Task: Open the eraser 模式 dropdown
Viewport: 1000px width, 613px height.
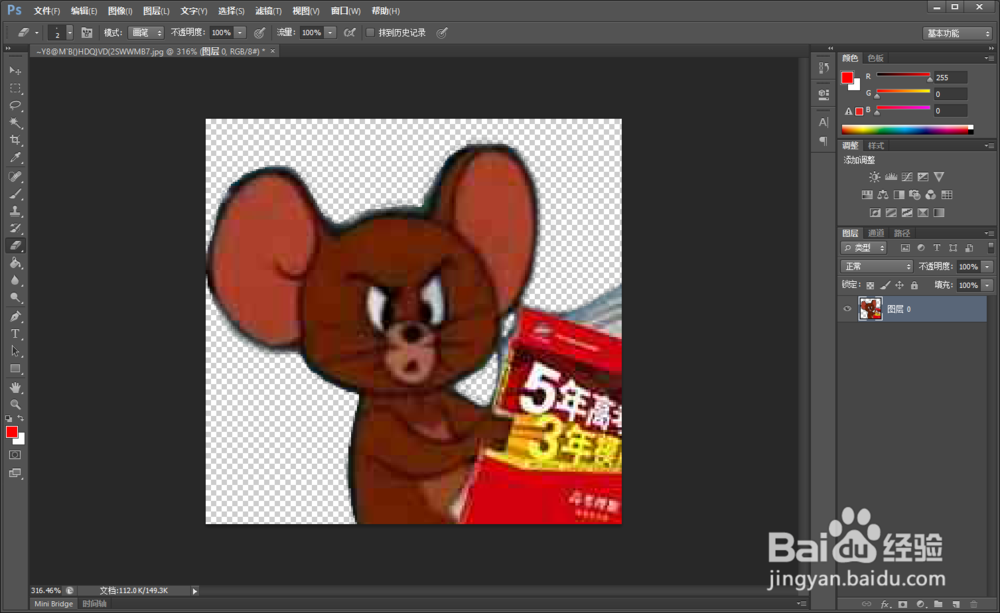Action: 146,33
